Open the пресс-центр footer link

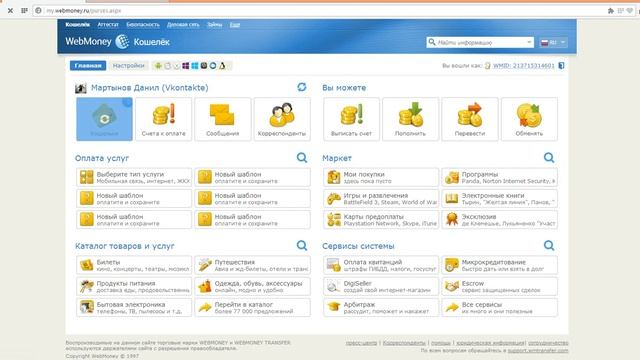[361, 343]
